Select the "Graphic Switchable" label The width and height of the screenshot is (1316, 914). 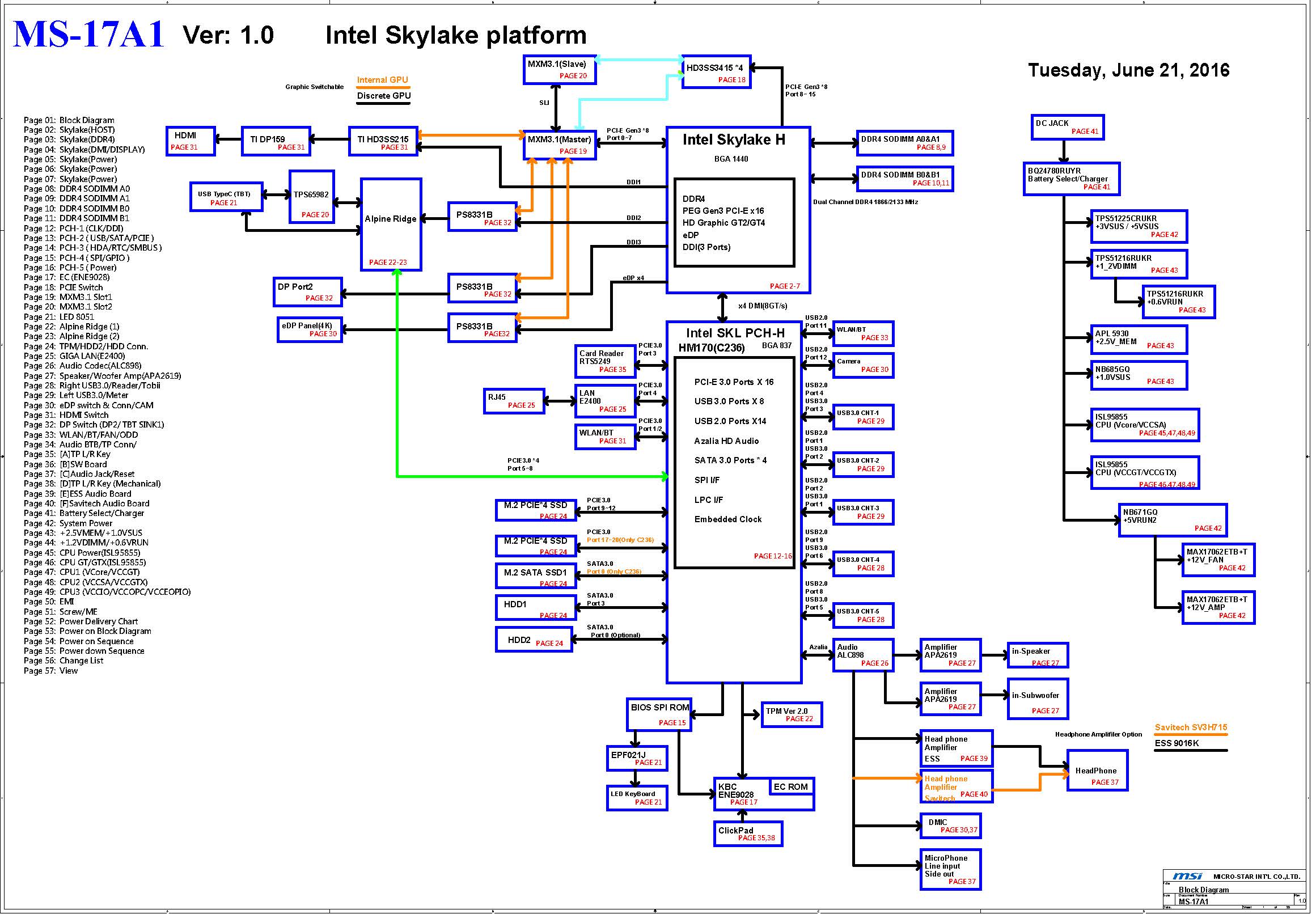click(314, 87)
